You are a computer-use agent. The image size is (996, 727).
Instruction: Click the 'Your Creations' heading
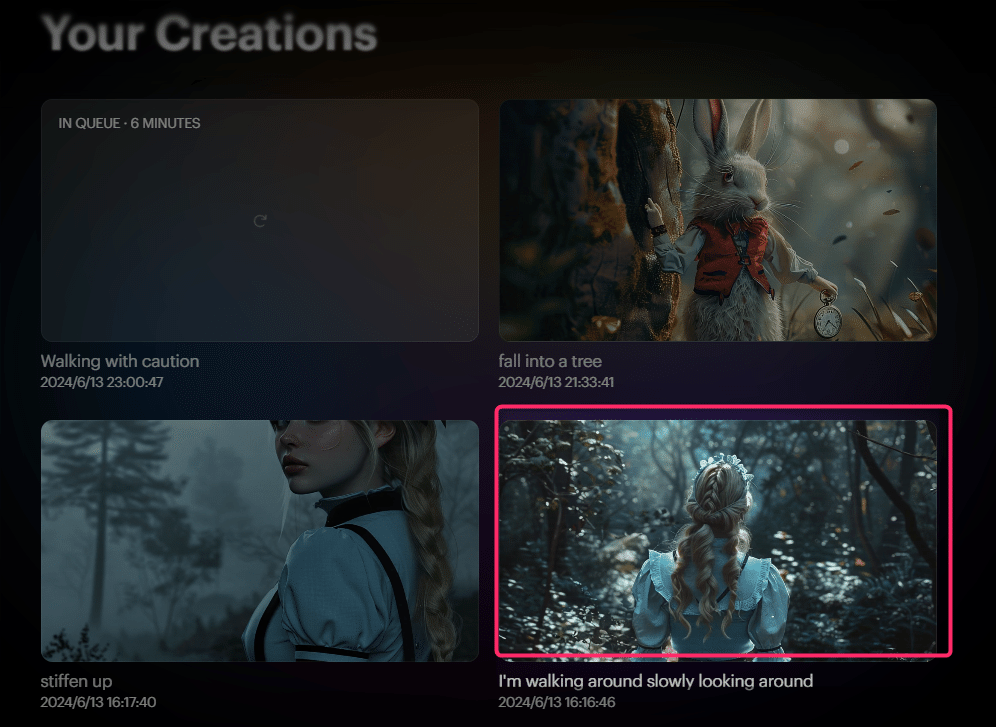(x=210, y=33)
